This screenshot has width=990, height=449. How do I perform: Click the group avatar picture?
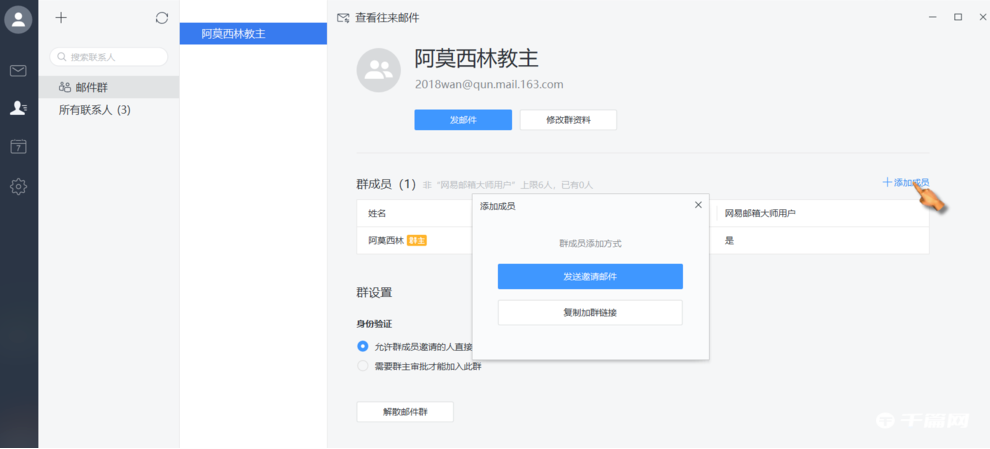pyautogui.click(x=379, y=70)
